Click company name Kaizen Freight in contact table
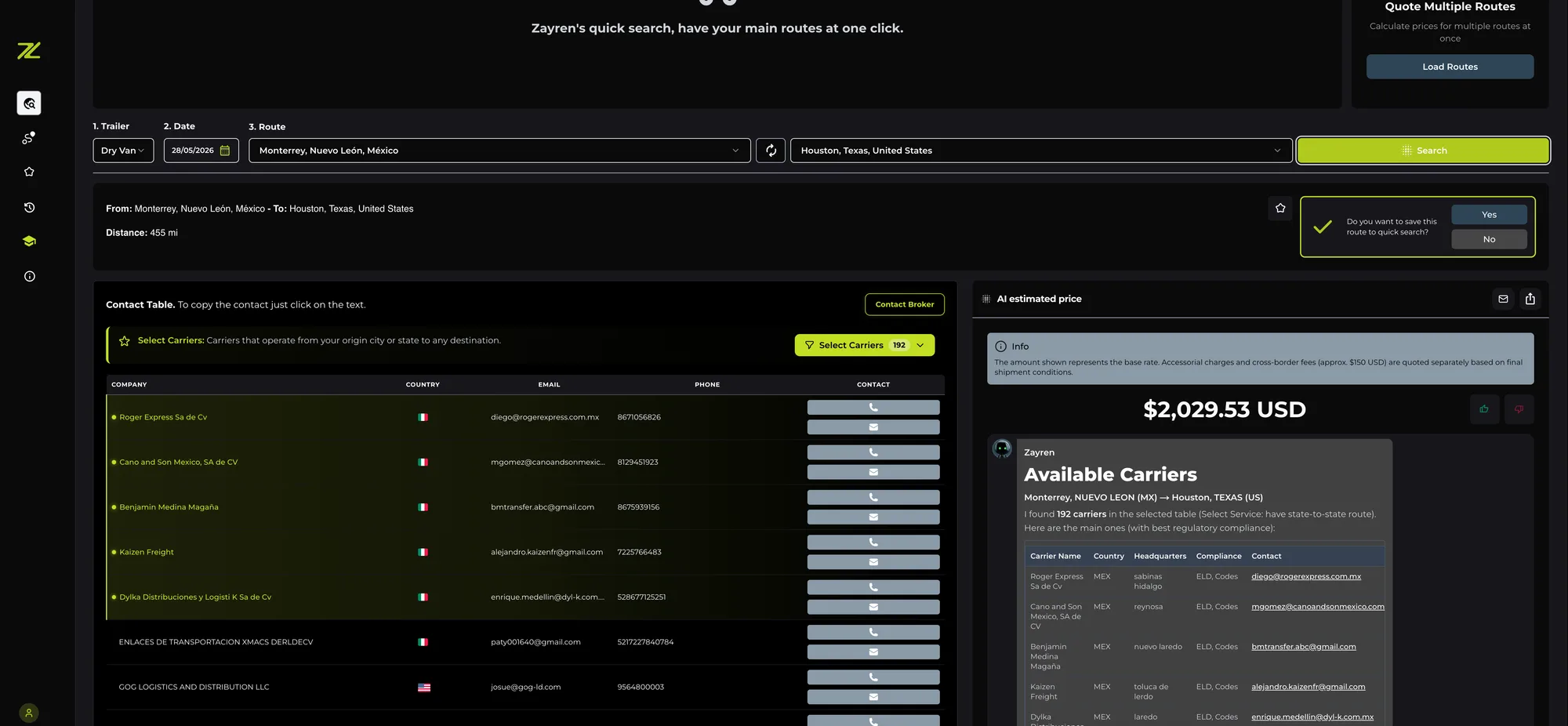Image resolution: width=1568 pixels, height=726 pixels. coord(147,552)
